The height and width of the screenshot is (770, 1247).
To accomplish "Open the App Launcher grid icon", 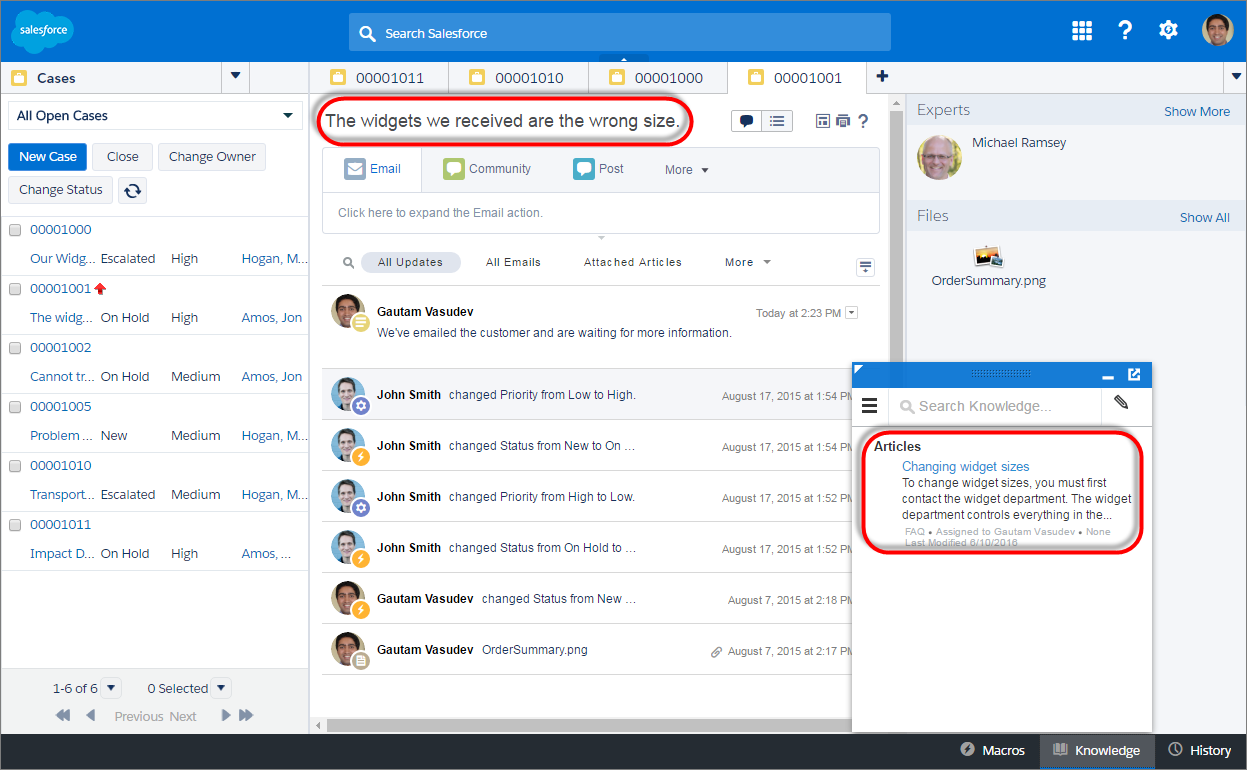I will (1081, 31).
